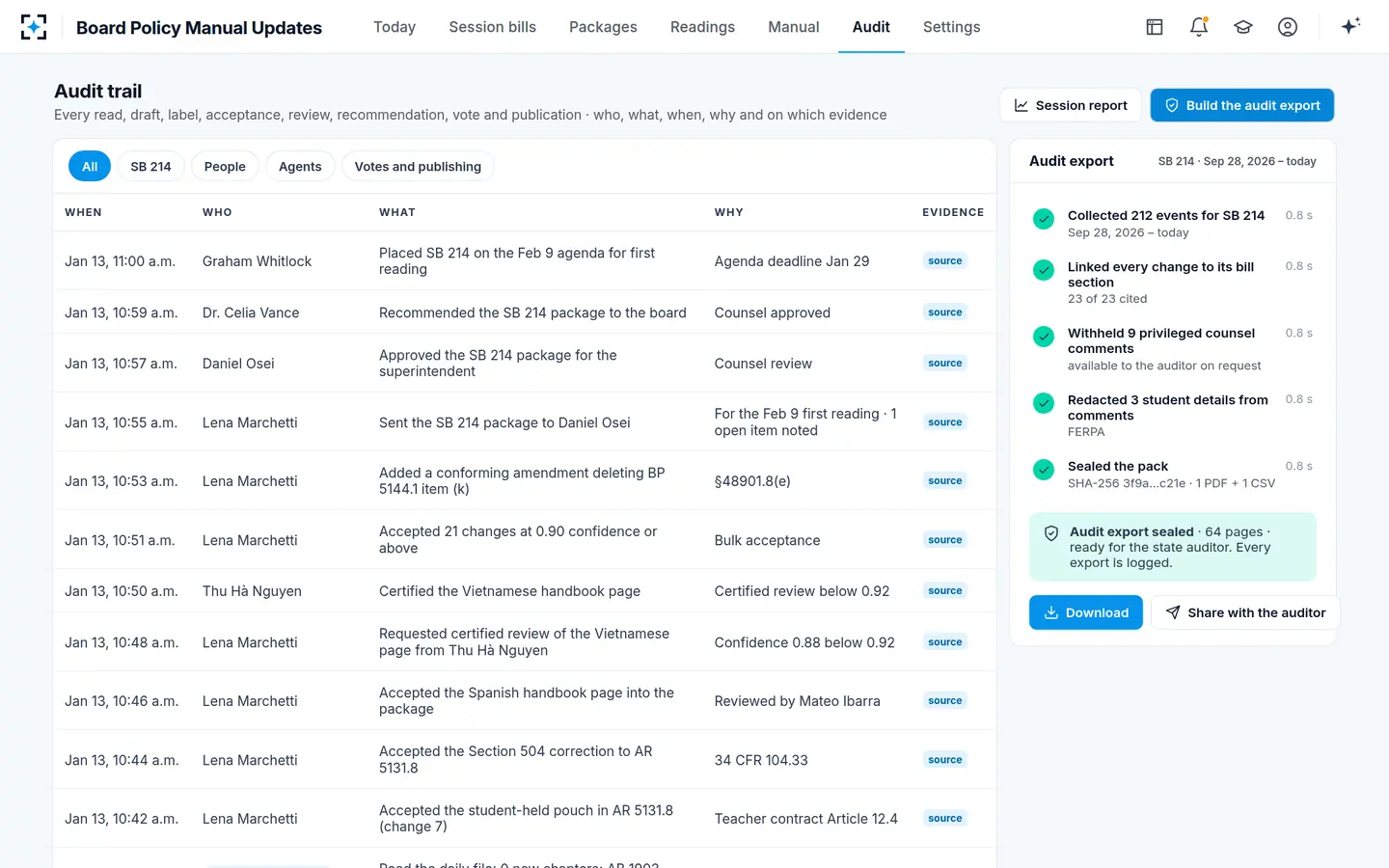
Task: Click the name 'Thu Hà Nguyen'
Action: [252, 591]
